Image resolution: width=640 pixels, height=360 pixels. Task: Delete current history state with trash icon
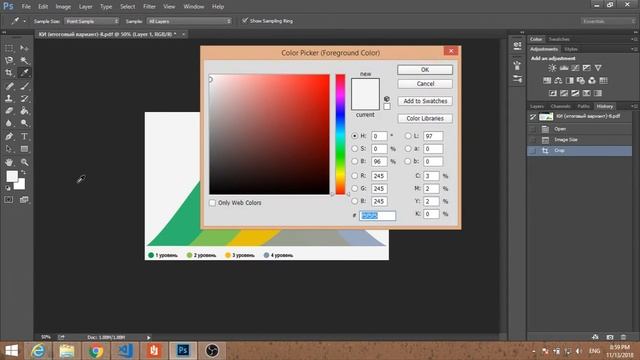623,337
